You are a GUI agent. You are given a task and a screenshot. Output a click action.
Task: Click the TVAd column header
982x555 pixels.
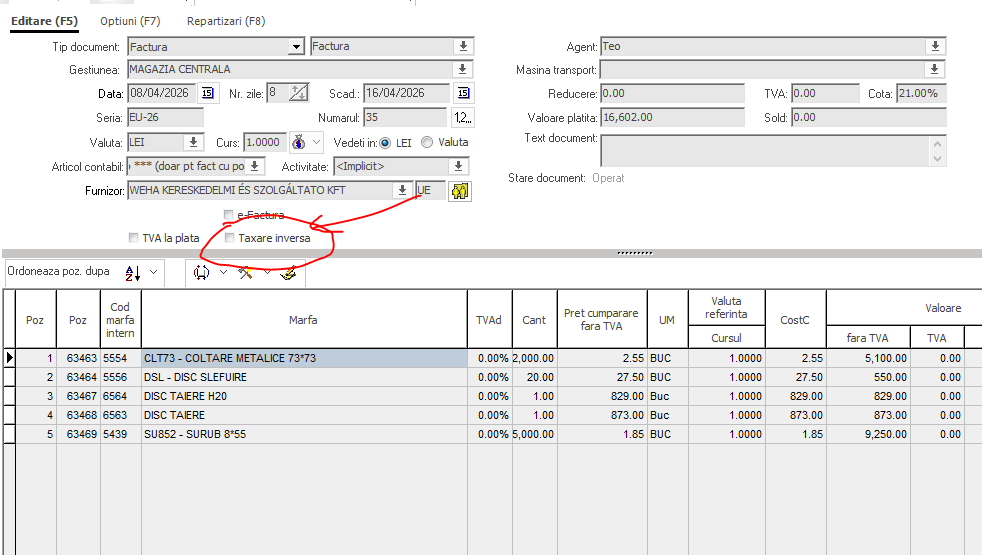[489, 319]
